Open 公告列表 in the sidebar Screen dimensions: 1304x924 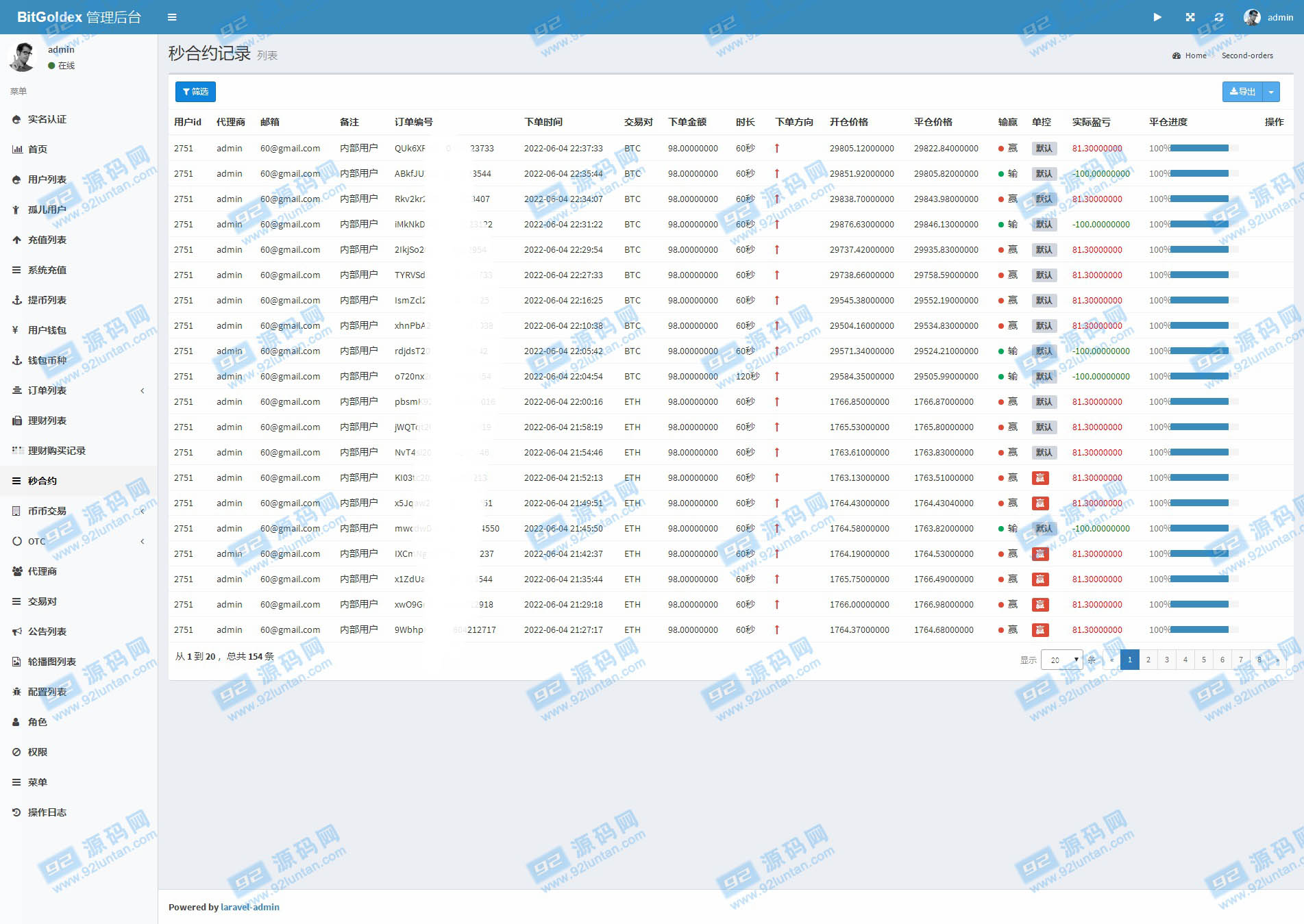click(79, 632)
